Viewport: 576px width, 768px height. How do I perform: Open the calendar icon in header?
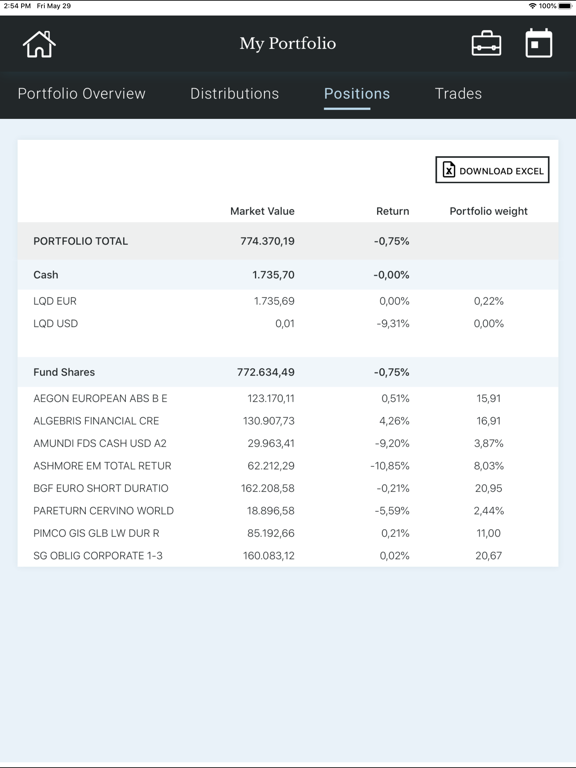pos(539,43)
